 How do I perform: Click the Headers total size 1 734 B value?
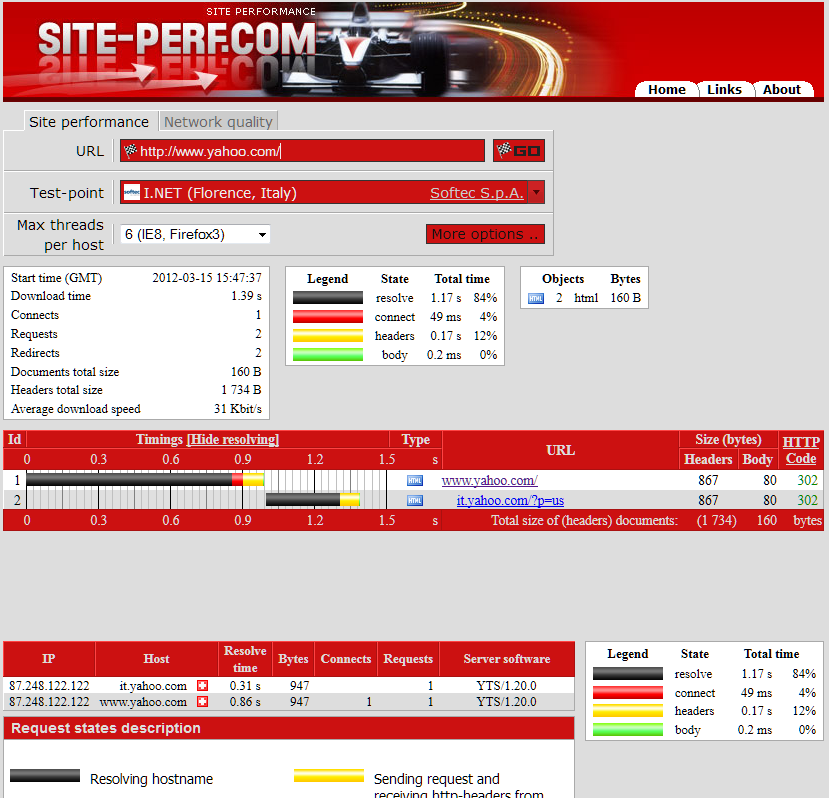[x=241, y=390]
